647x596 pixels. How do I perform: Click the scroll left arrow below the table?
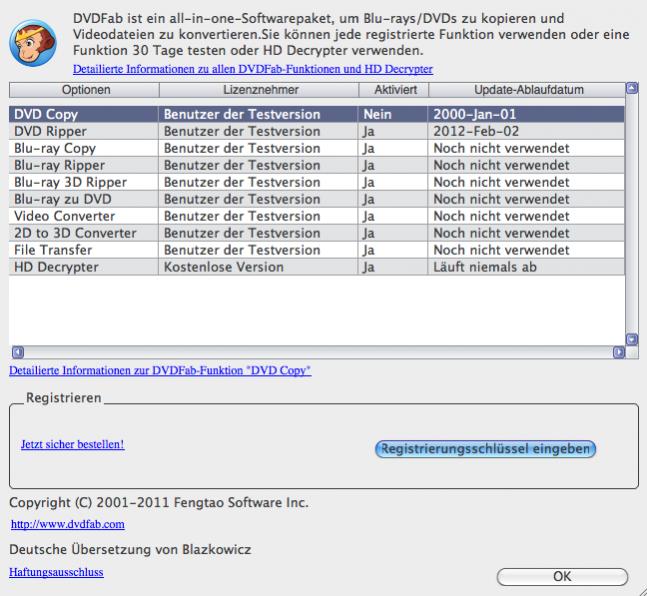coord(18,352)
